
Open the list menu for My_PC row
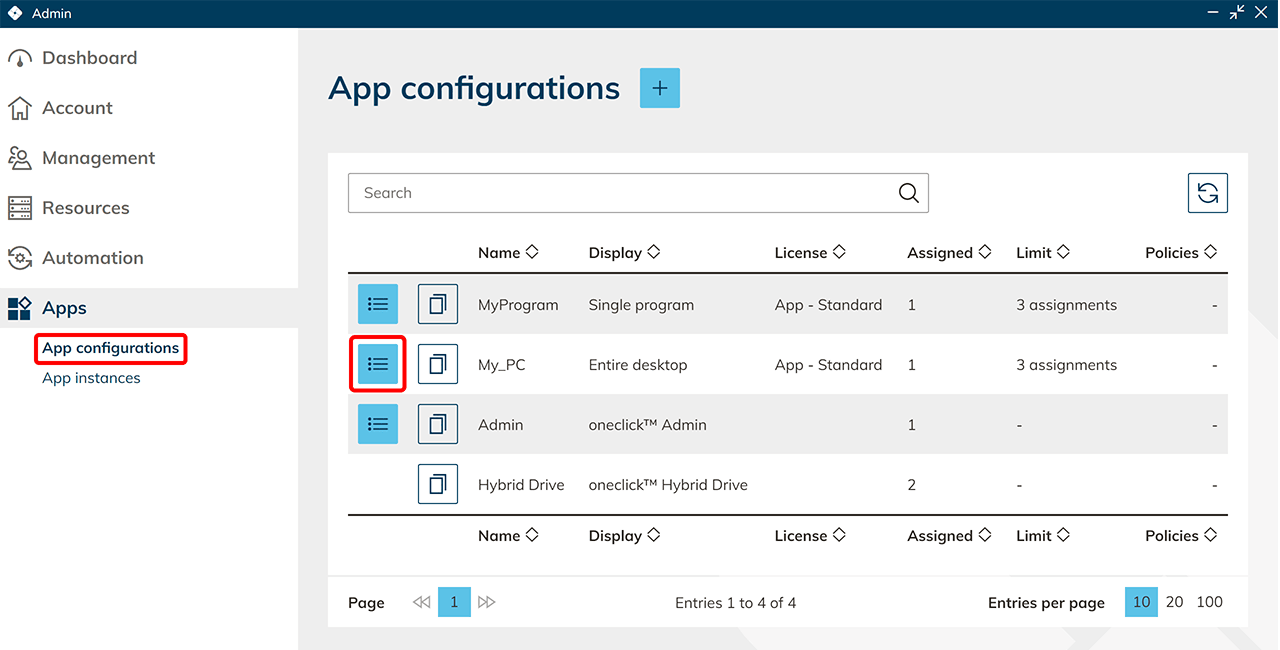[x=378, y=365]
